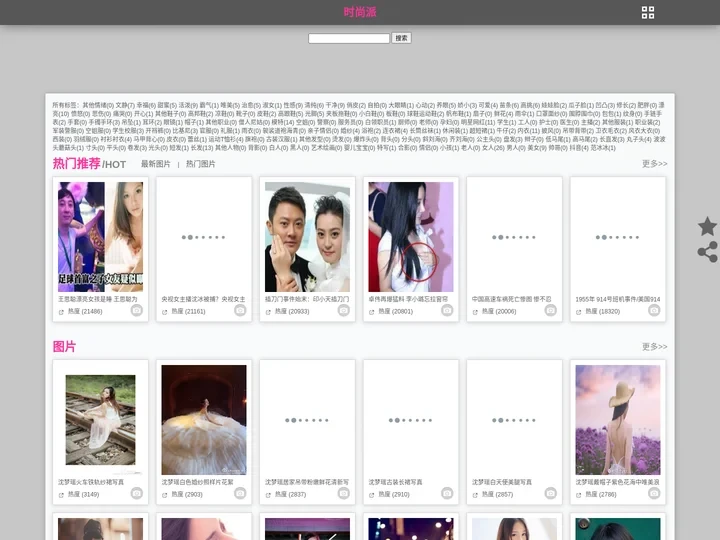This screenshot has width=720, height=540.
Task: Open 沈梦瑶火车铁轨纱裙写真 title
Action: click(x=91, y=482)
